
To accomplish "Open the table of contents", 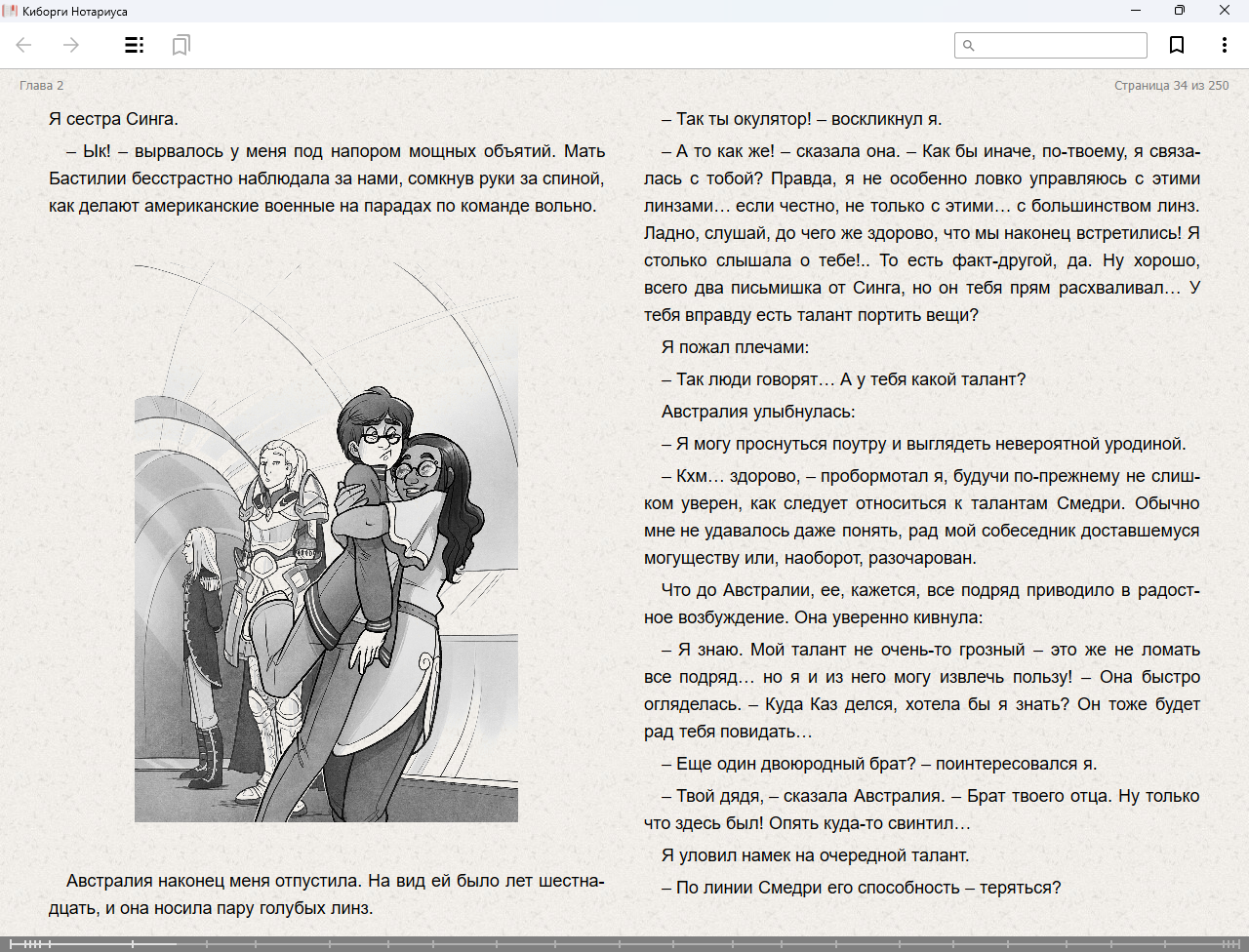I will point(135,45).
